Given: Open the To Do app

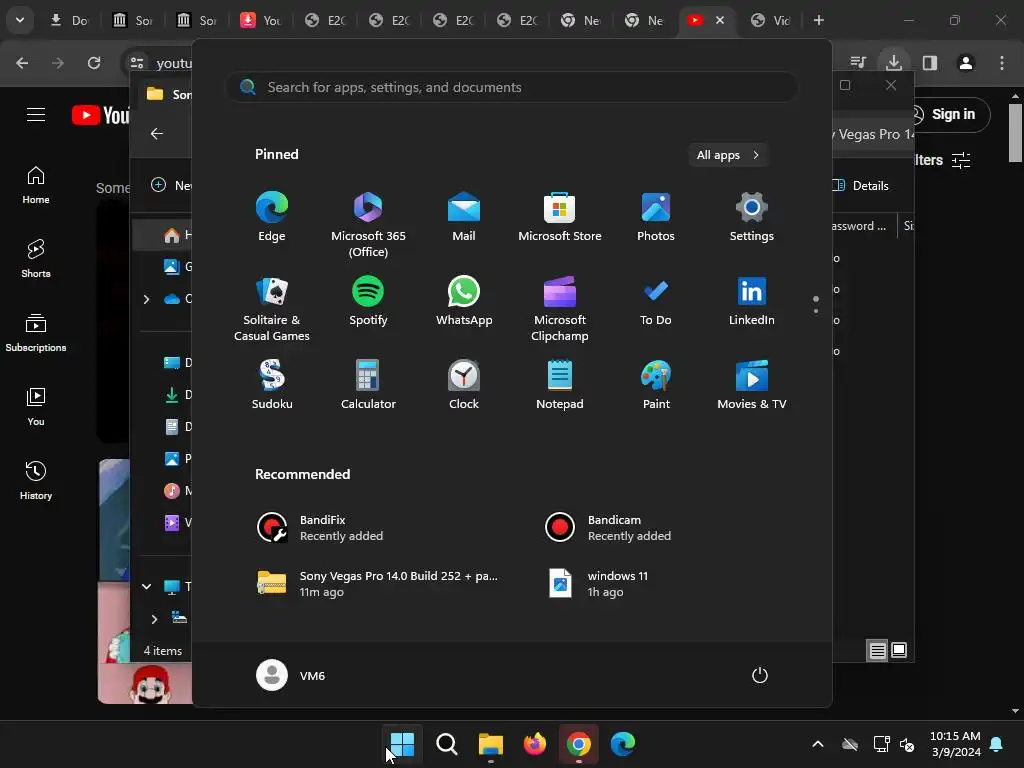Looking at the screenshot, I should coord(656,301).
